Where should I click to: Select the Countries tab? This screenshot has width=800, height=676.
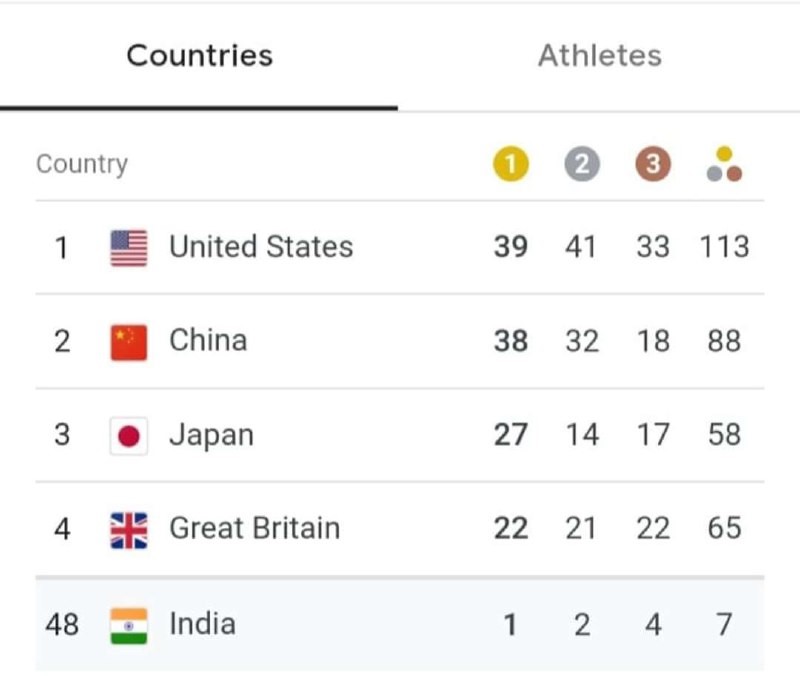coord(199,55)
